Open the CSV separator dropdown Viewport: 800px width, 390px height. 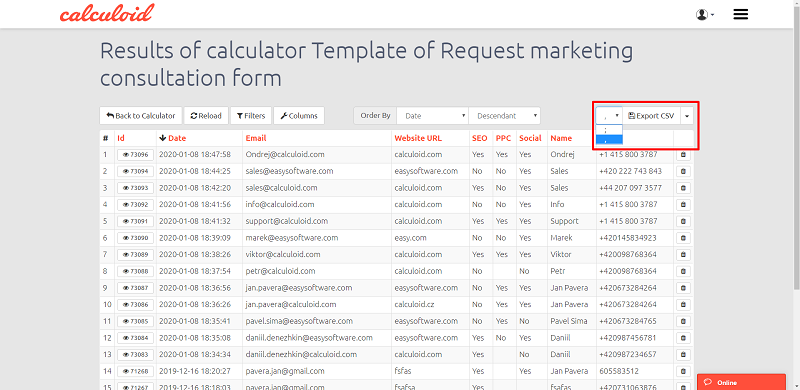(609, 116)
